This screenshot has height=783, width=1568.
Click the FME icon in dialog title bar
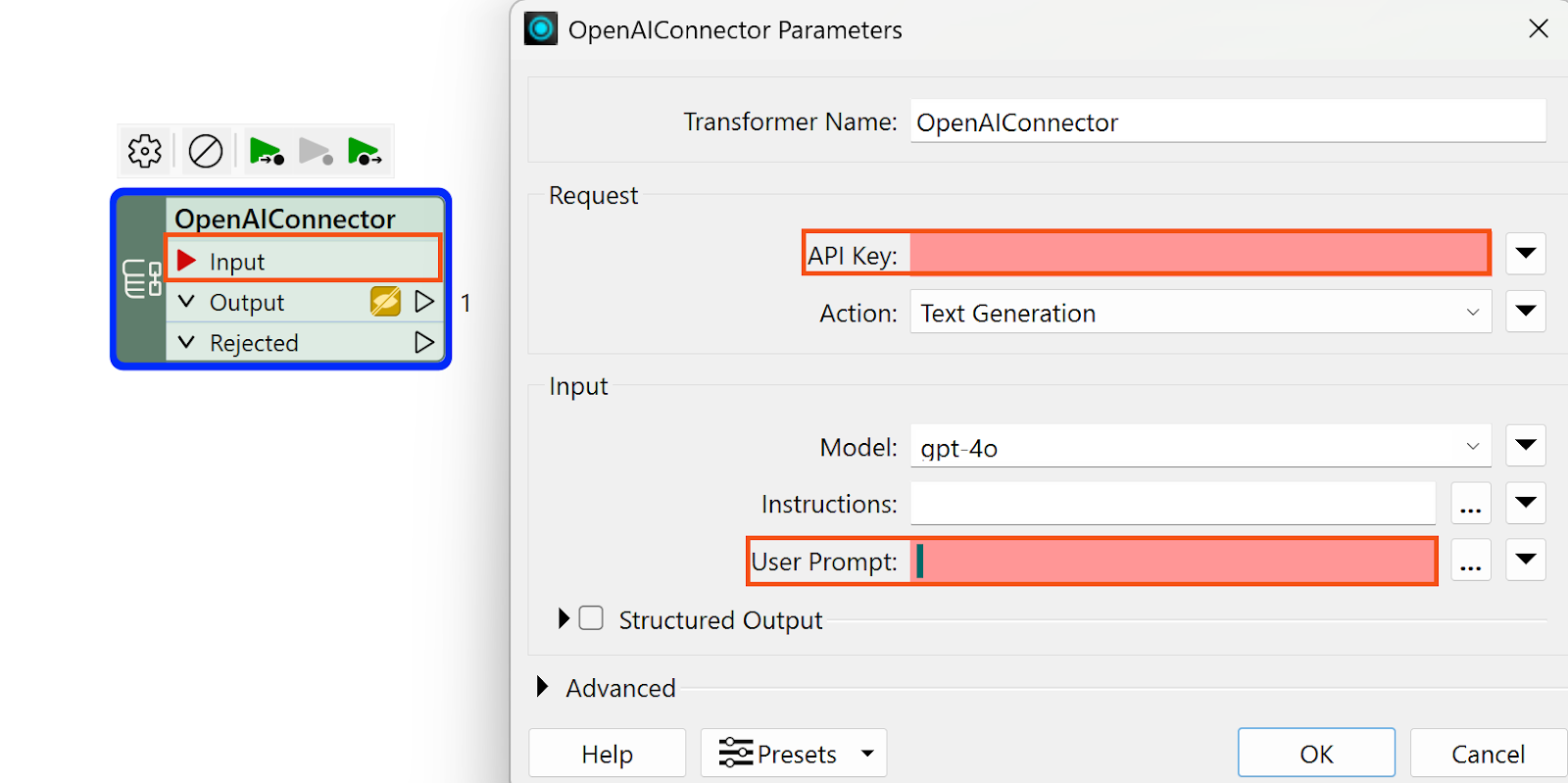541,29
